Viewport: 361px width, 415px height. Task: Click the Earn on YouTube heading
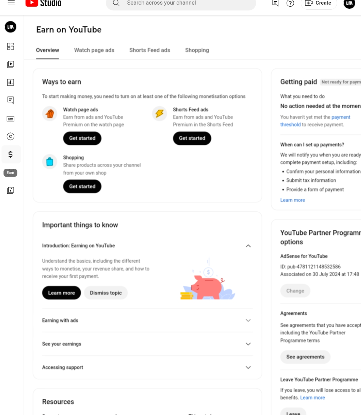click(69, 30)
